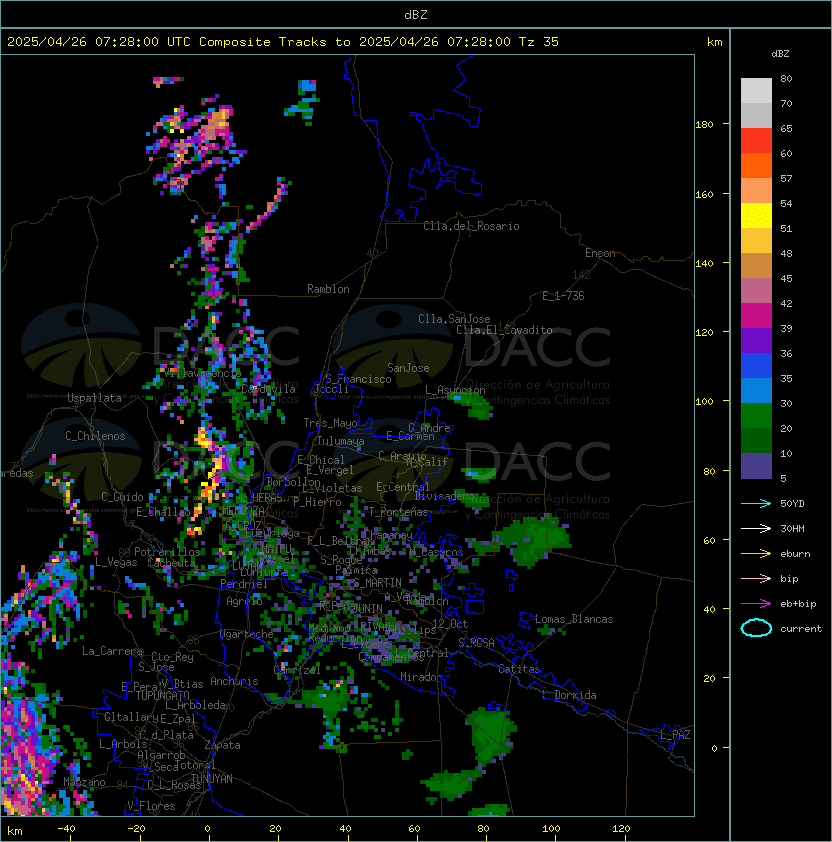Select the 'Potrerillos' place label
This screenshot has width=832, height=842.
point(167,552)
